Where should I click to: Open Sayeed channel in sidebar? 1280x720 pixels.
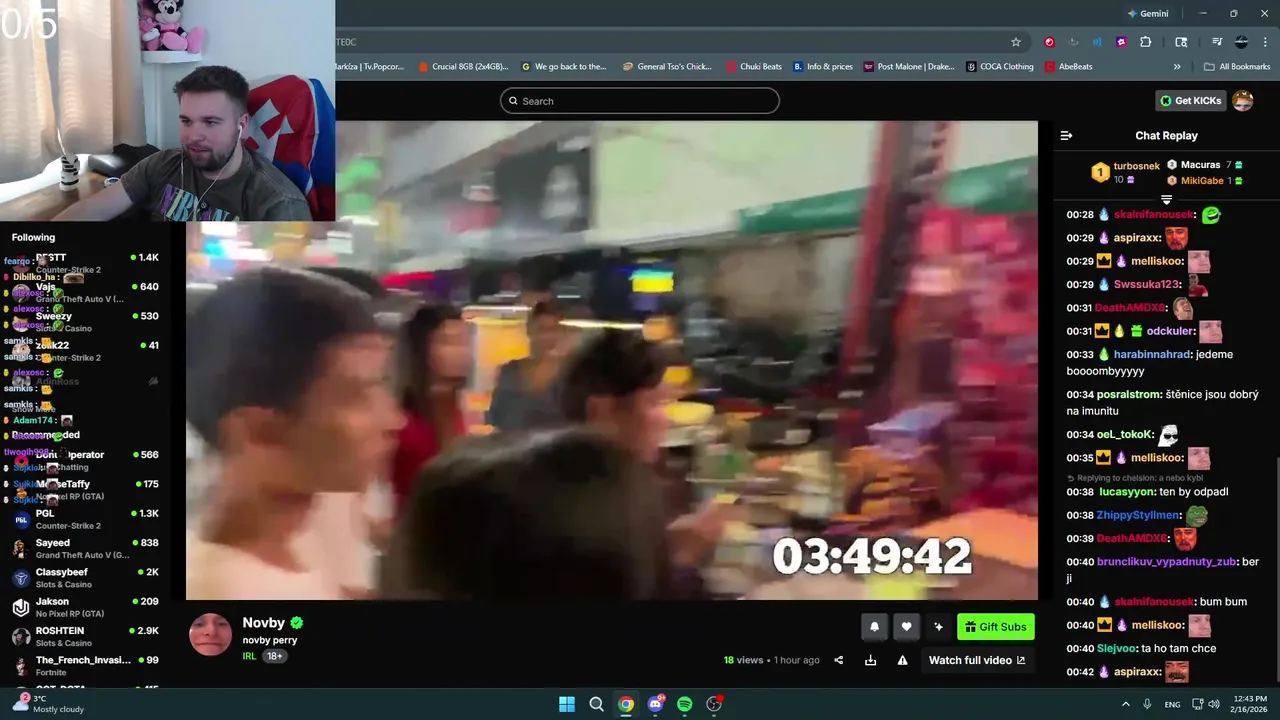pyautogui.click(x=85, y=548)
